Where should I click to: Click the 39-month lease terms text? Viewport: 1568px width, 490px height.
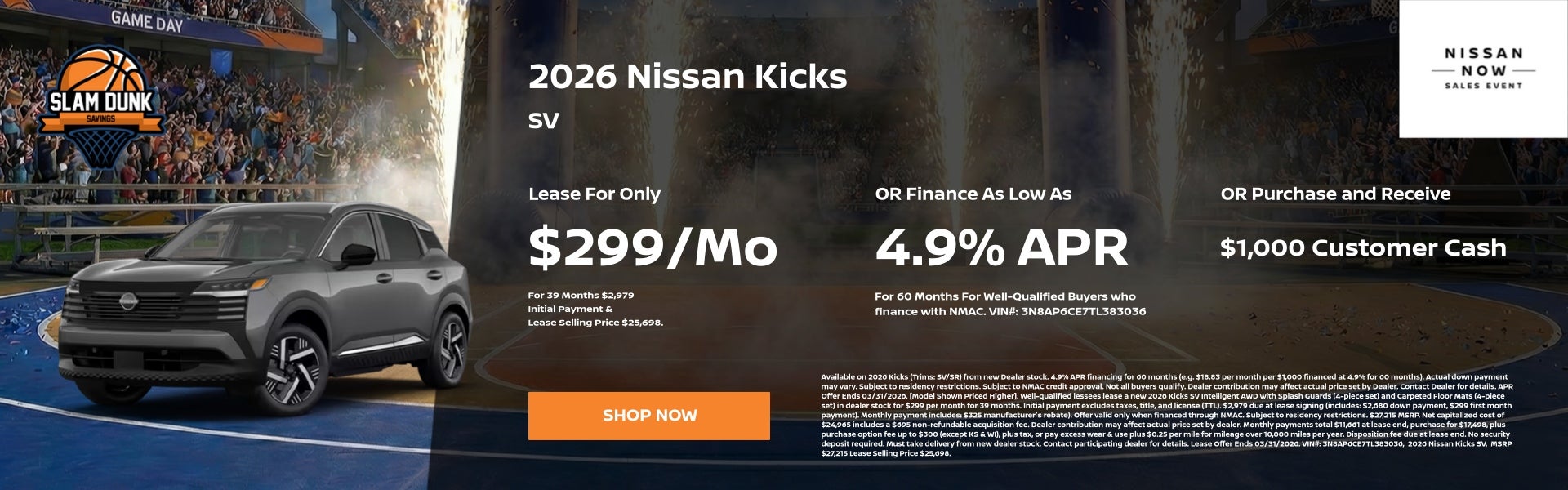[595, 309]
